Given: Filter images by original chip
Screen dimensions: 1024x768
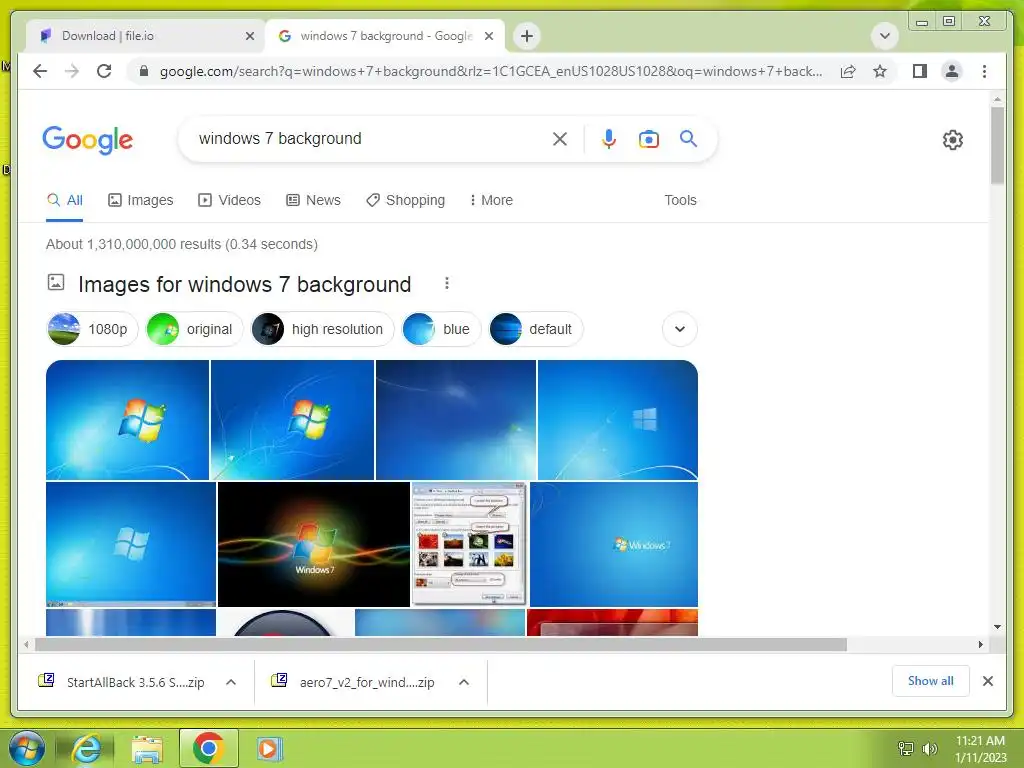Looking at the screenshot, I should point(194,329).
